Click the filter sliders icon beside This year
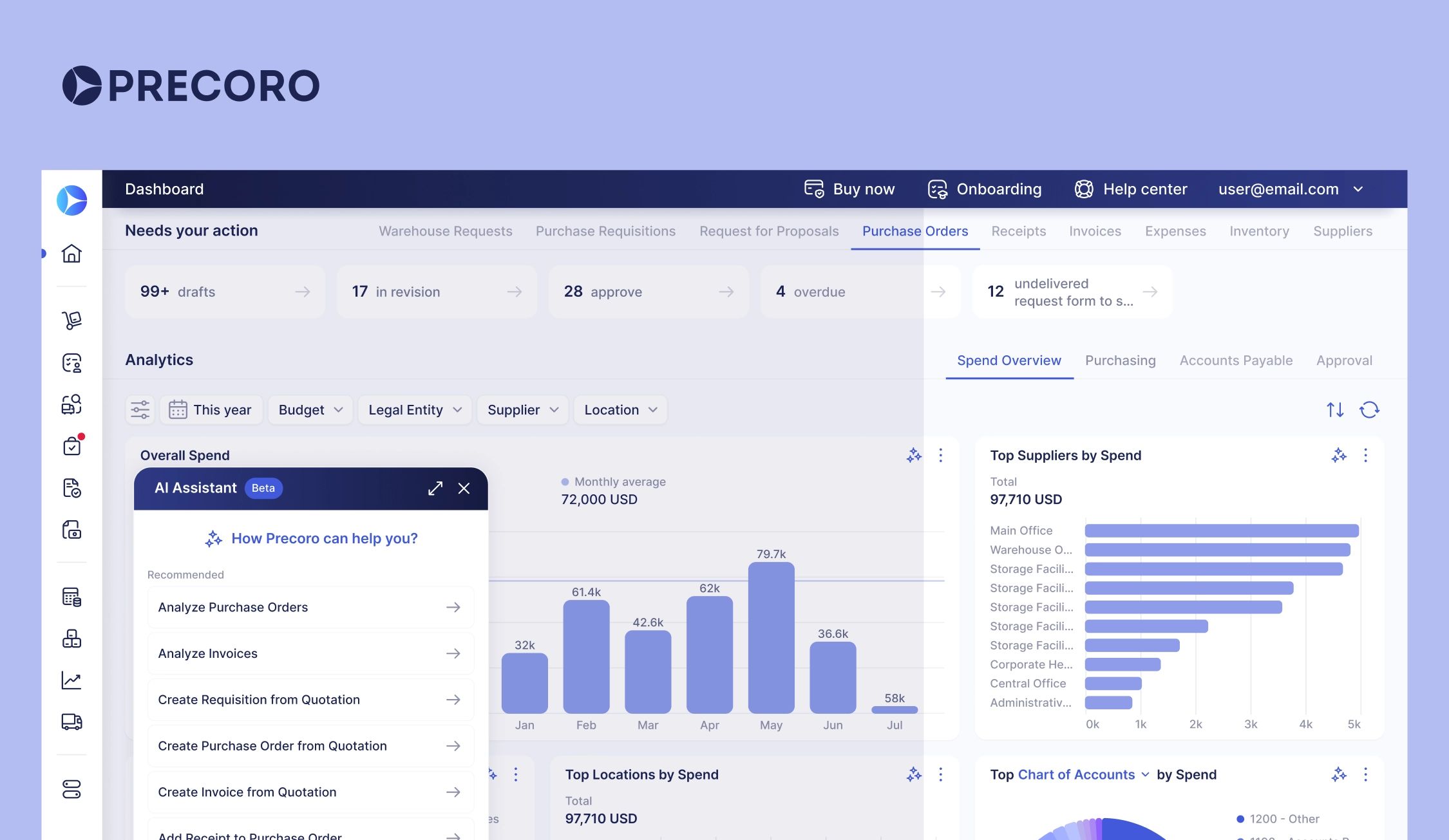1449x840 pixels. click(140, 409)
